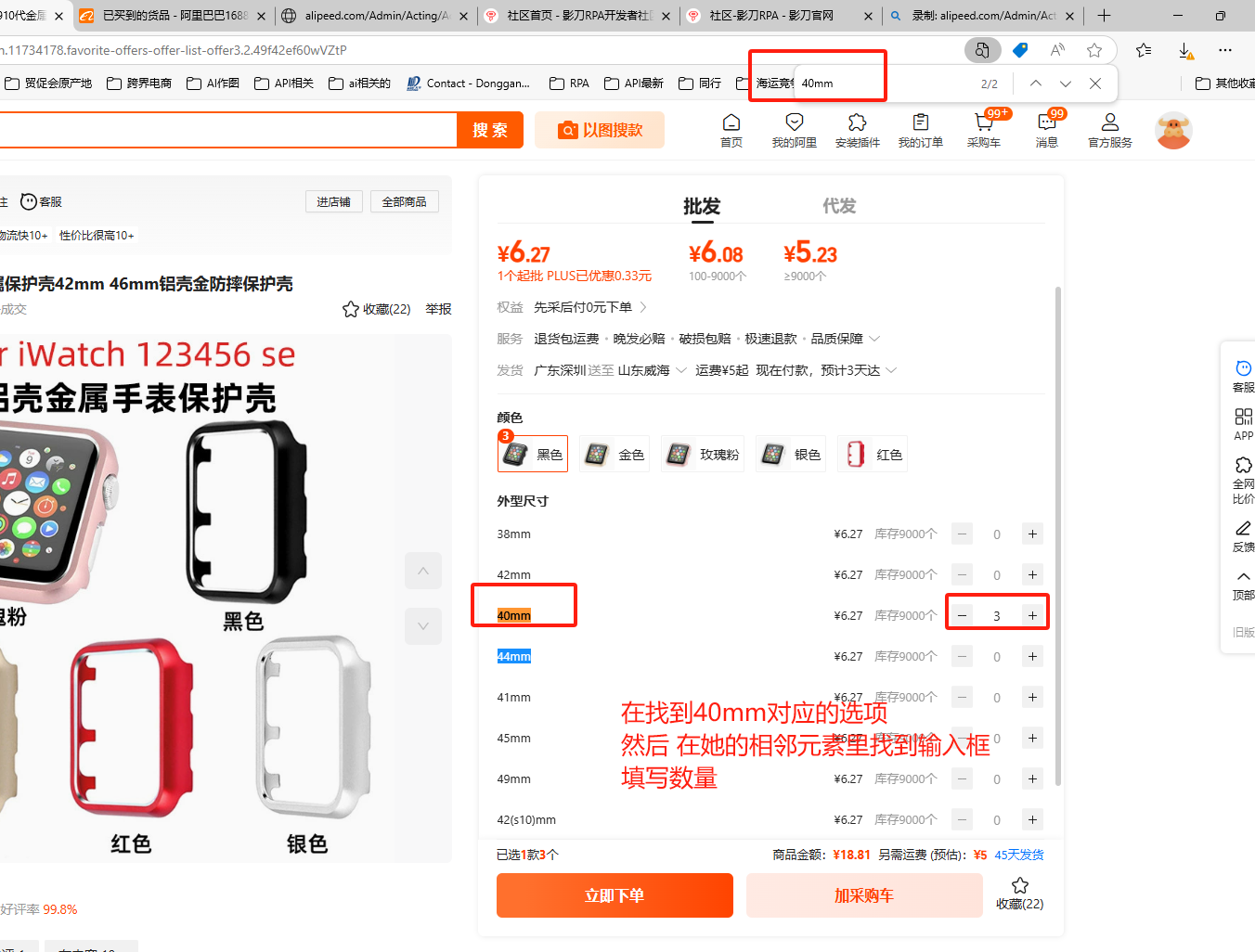Viewport: 1255px width, 952px height.
Task: Go to previous find result
Action: pyautogui.click(x=1036, y=84)
